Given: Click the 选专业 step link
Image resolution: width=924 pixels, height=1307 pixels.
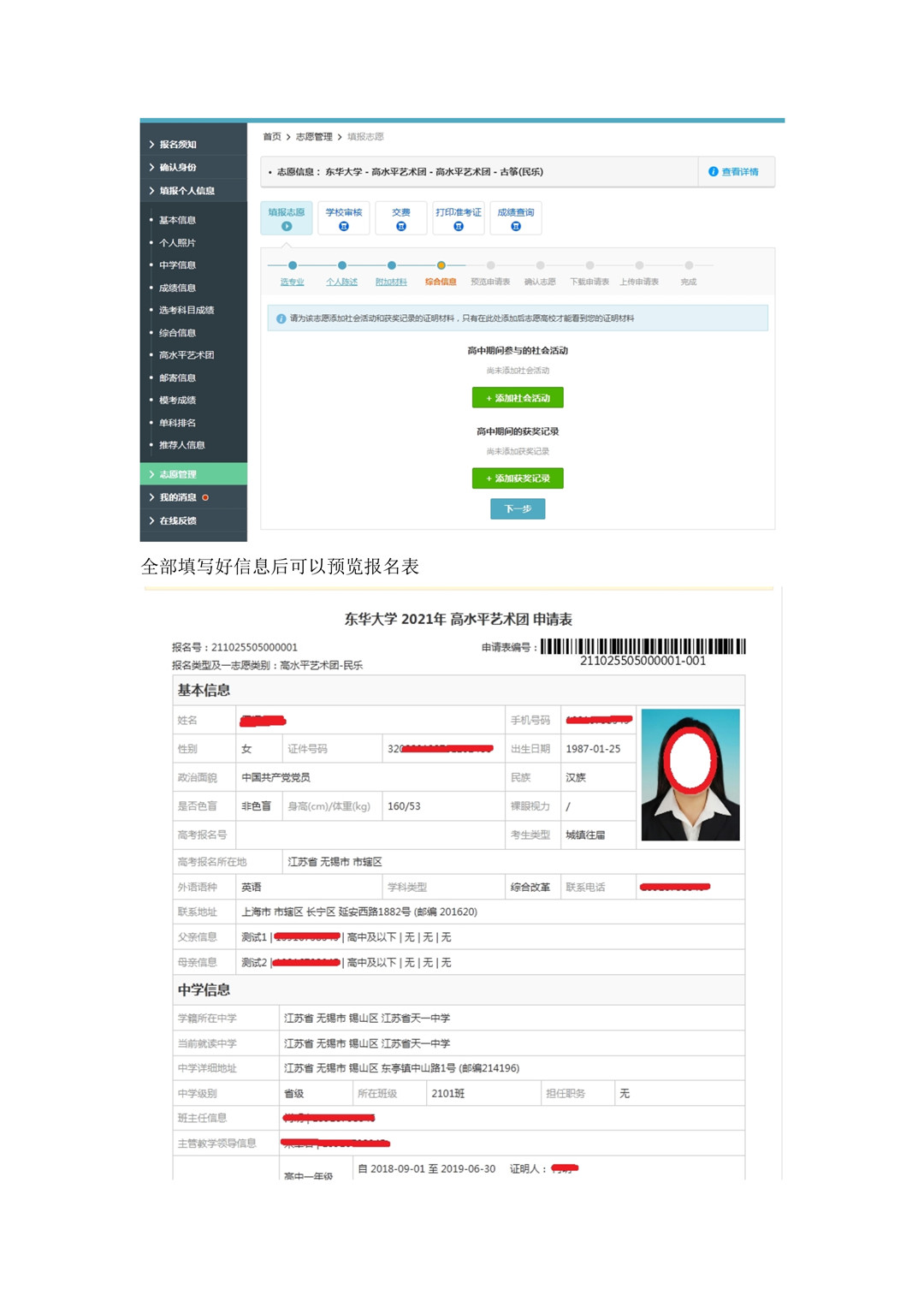Looking at the screenshot, I should [x=293, y=282].
